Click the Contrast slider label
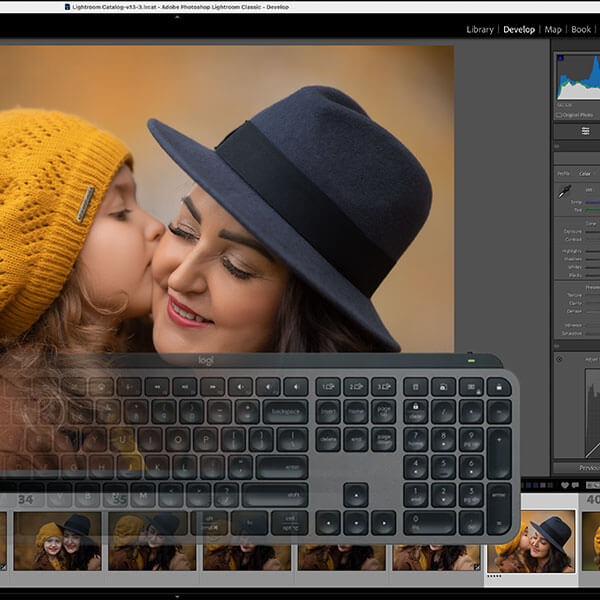The width and height of the screenshot is (600, 600). click(573, 240)
